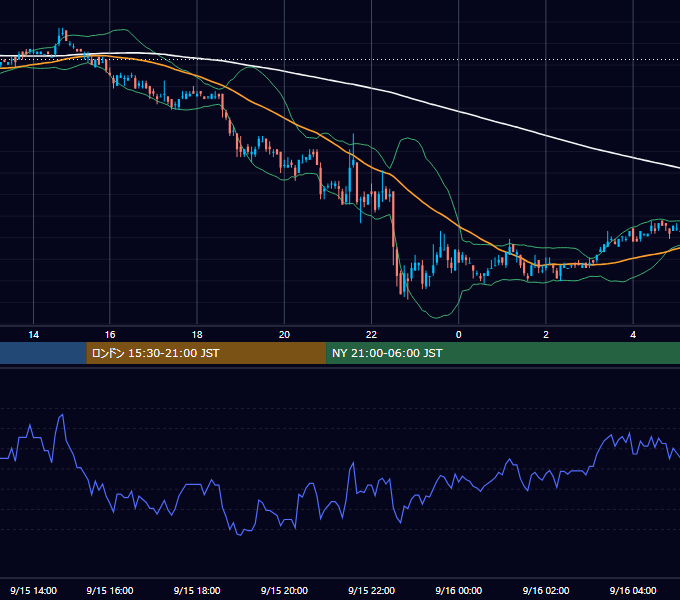This screenshot has height=600, width=680.
Task: Click the blue session bar before ロンドン
Action: 43,353
